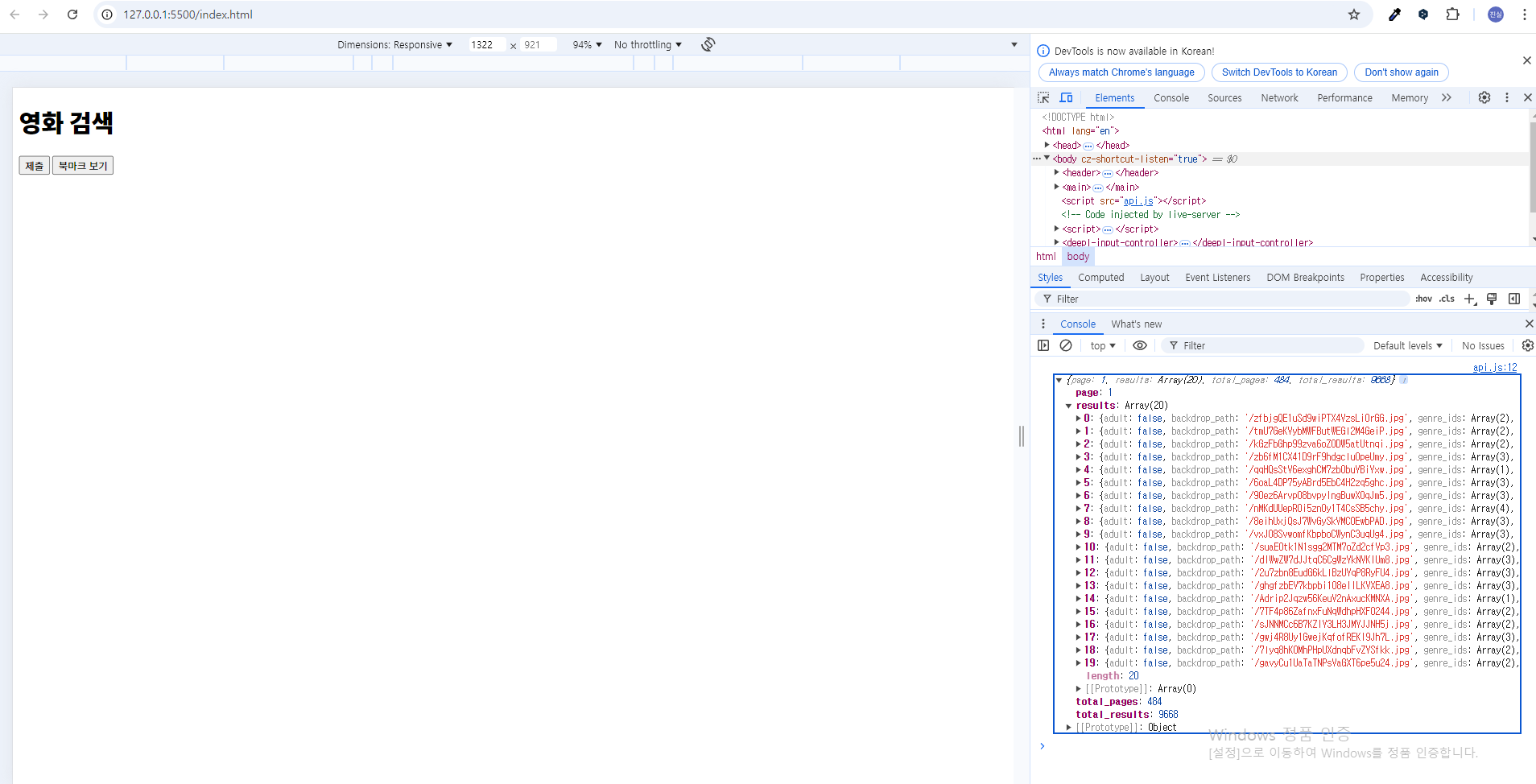Screen dimensions: 1536x784
Task: Open the No throttling dropdown
Action: coord(647,44)
